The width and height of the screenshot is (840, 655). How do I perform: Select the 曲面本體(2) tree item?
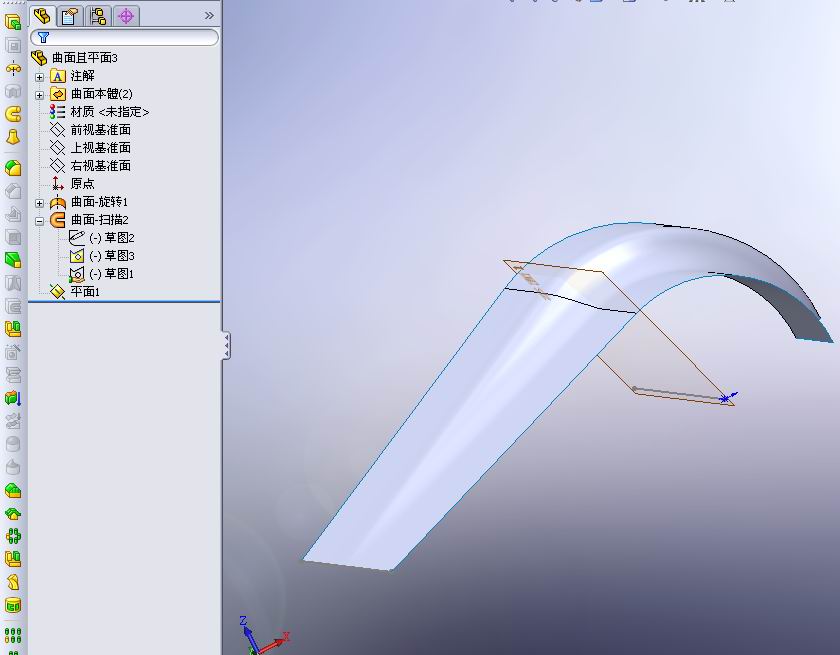102,94
